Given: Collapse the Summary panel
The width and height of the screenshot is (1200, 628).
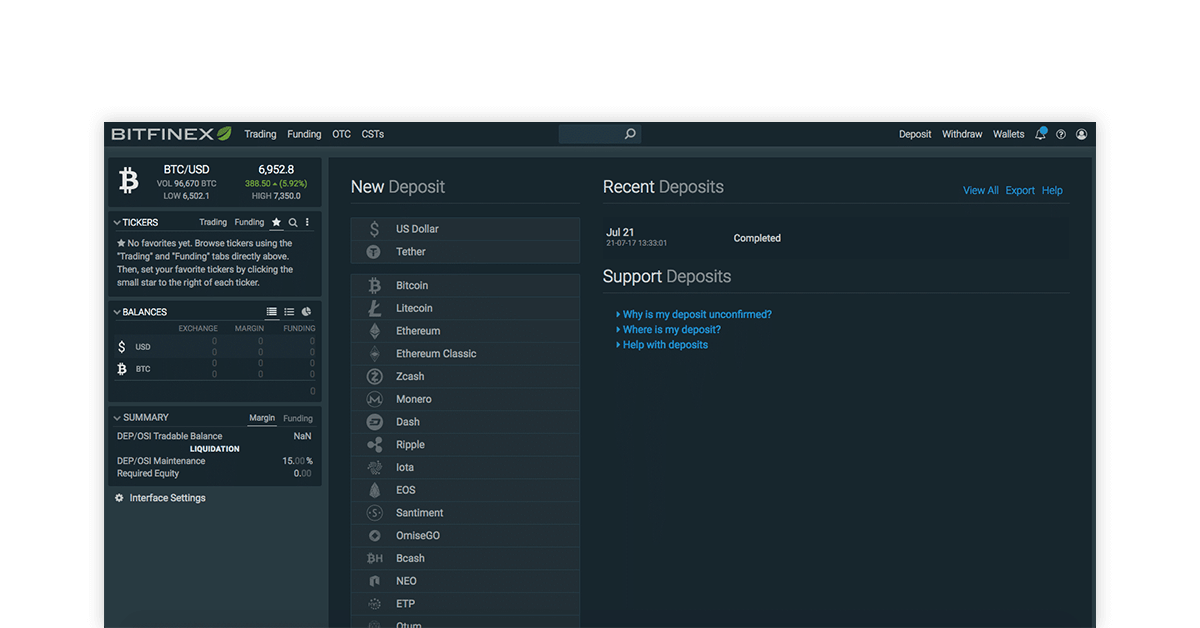Looking at the screenshot, I should 117,418.
